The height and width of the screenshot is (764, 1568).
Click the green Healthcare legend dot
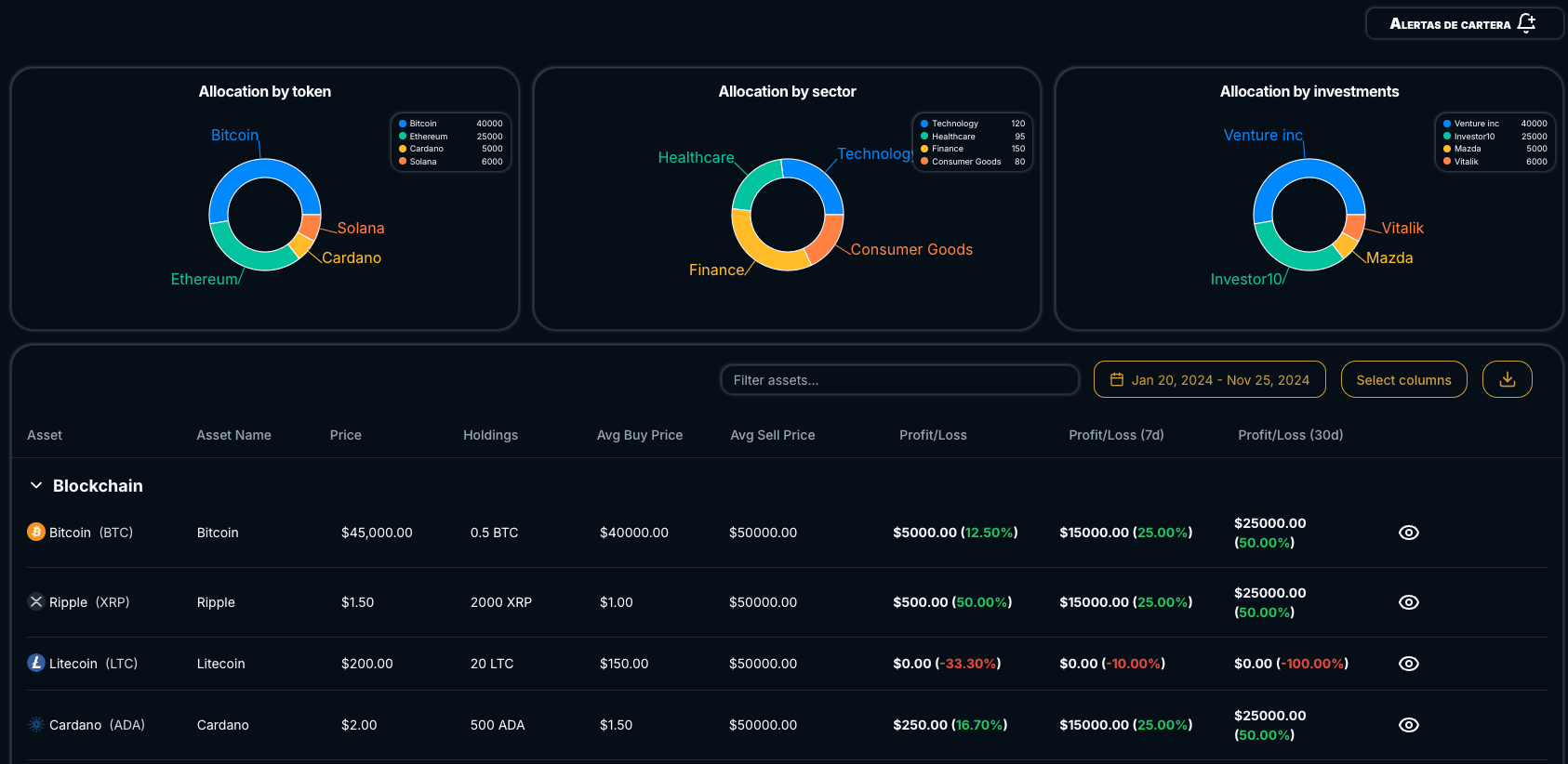[x=924, y=137]
